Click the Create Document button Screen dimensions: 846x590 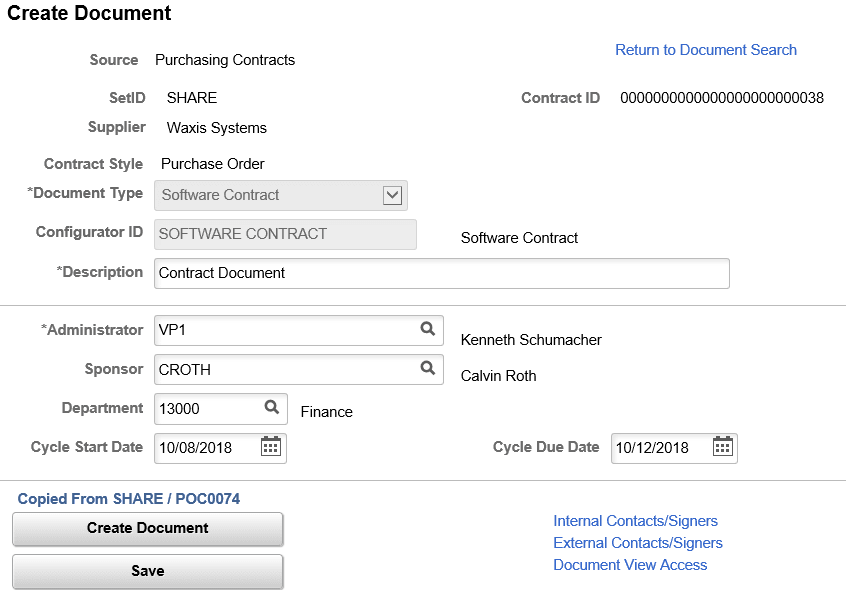(x=147, y=528)
